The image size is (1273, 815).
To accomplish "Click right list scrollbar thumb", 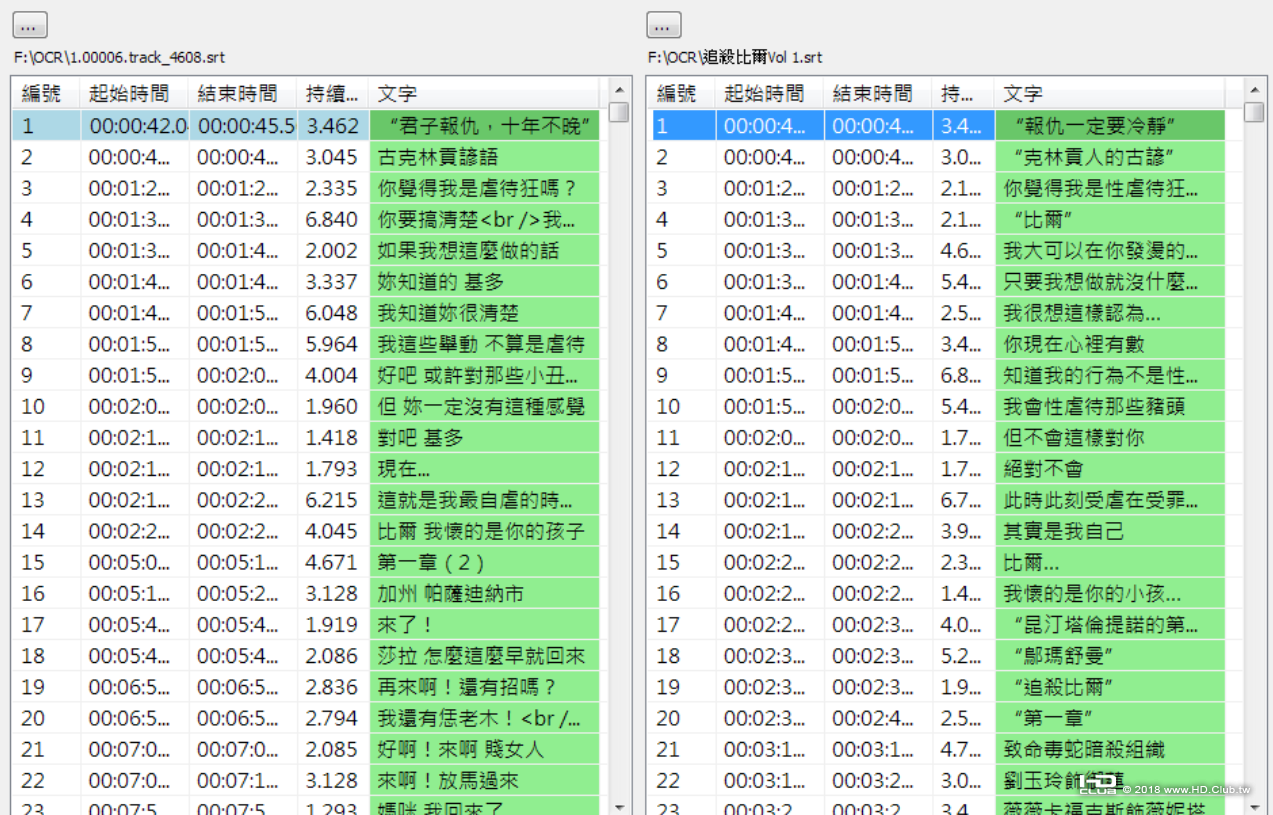I will pyautogui.click(x=1254, y=112).
